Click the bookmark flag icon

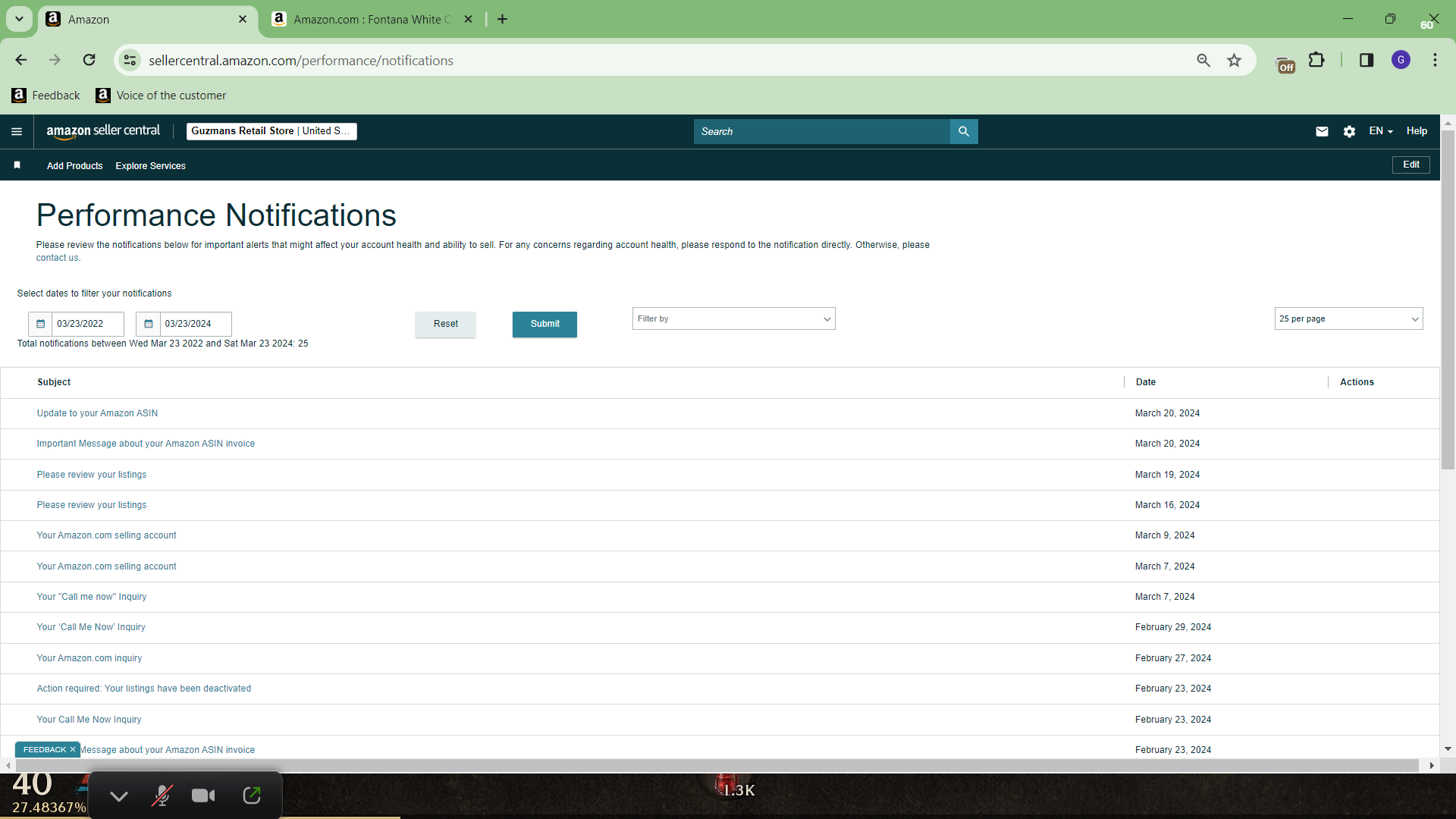tap(17, 165)
